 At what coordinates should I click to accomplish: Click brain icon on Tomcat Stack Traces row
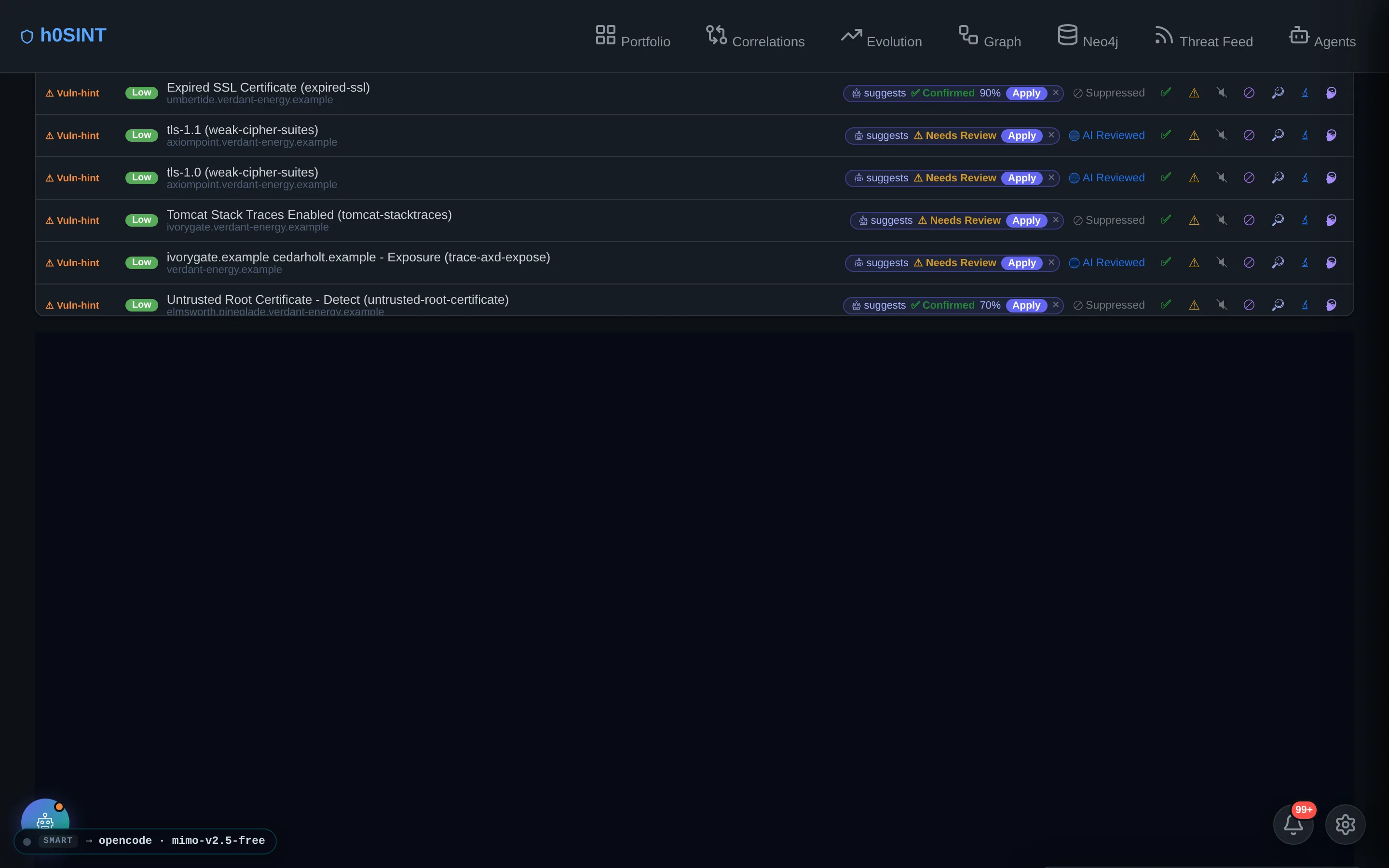tap(1331, 220)
